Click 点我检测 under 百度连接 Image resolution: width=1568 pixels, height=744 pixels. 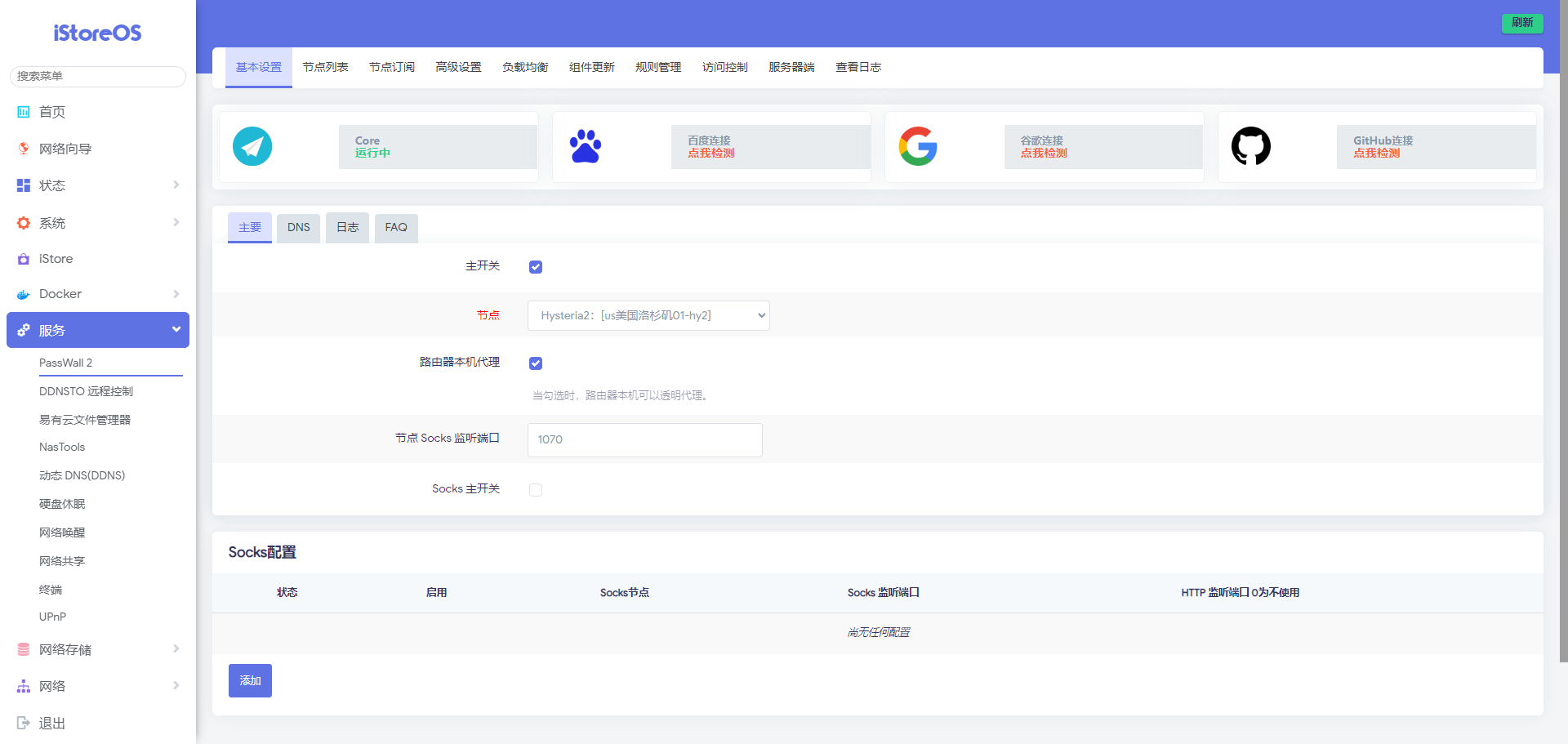[x=711, y=154]
